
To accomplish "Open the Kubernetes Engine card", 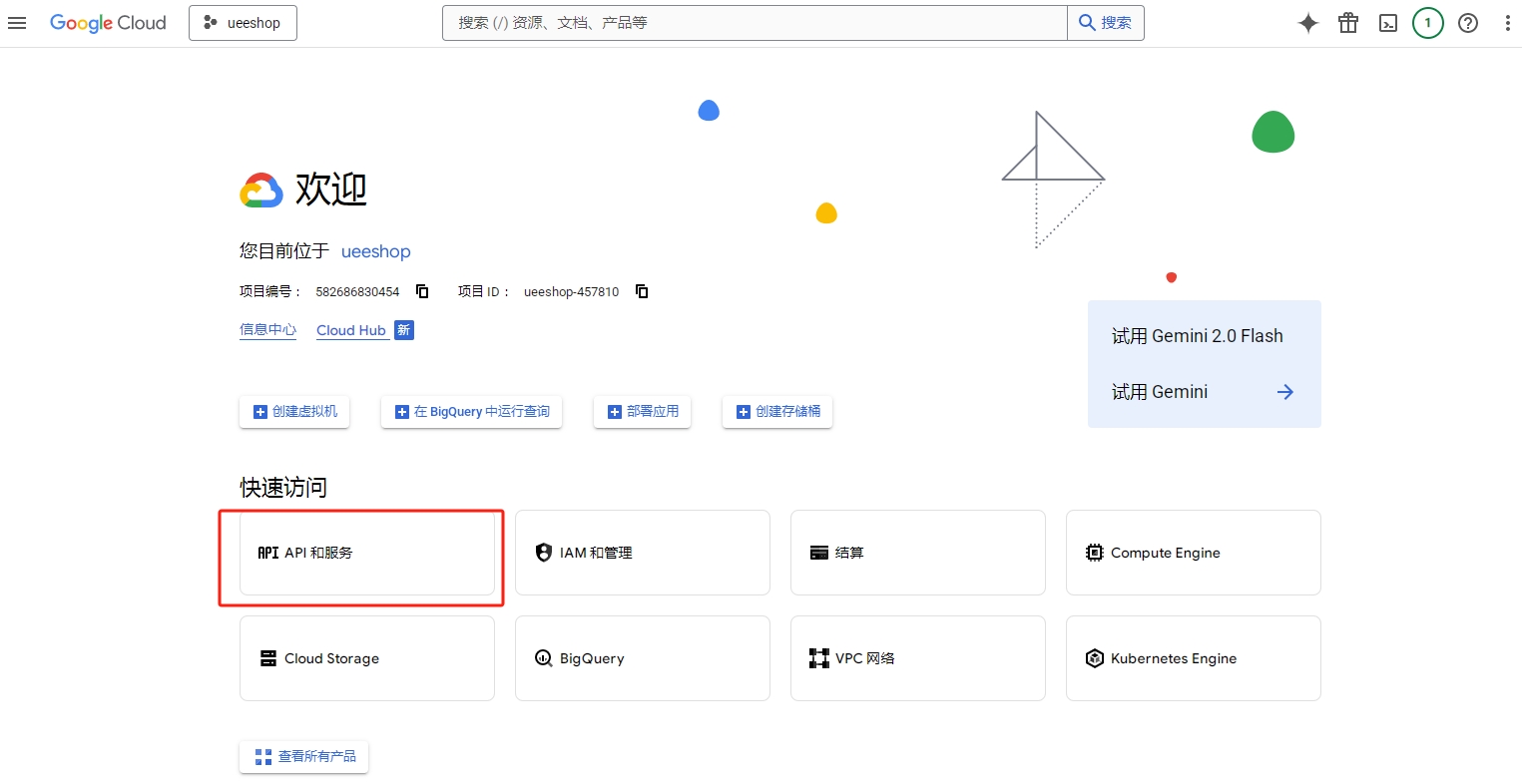I will pyautogui.click(x=1194, y=658).
